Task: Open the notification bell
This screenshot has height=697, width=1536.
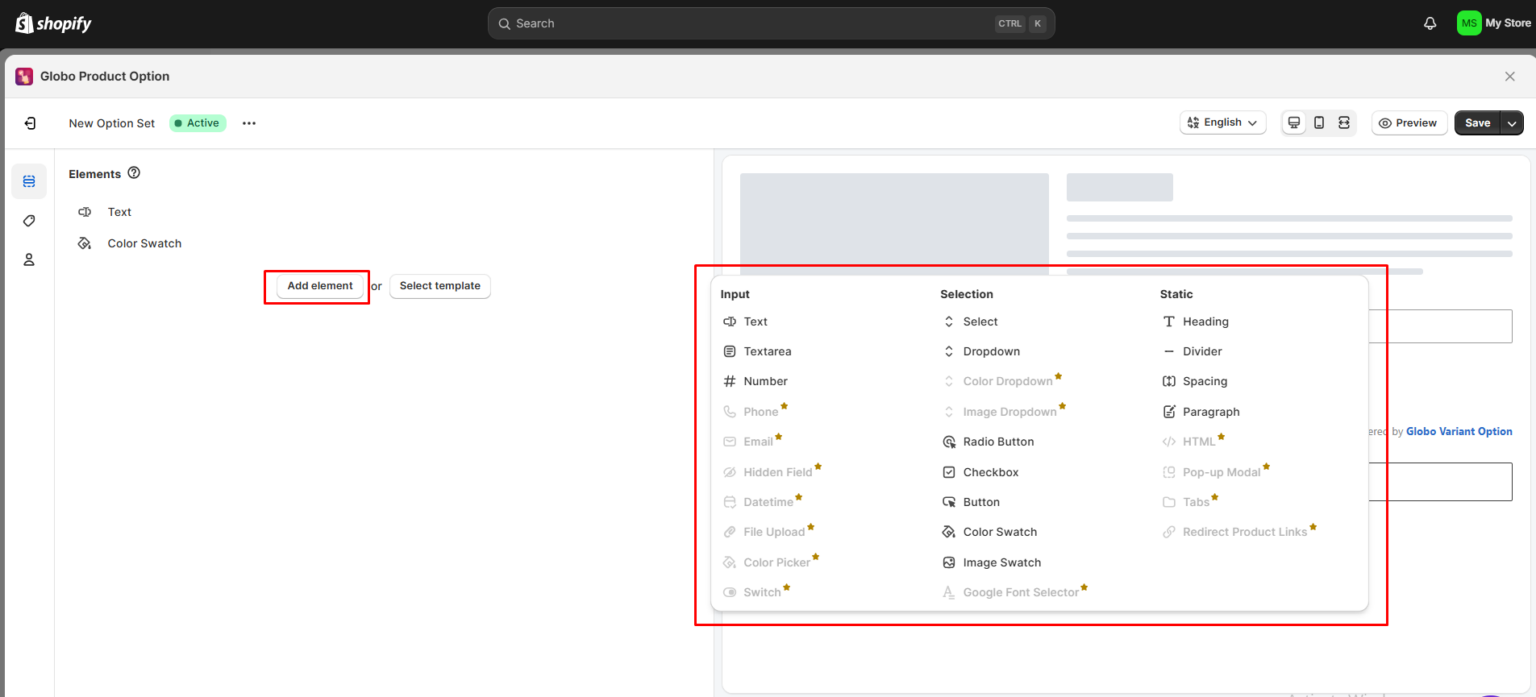Action: coord(1429,22)
